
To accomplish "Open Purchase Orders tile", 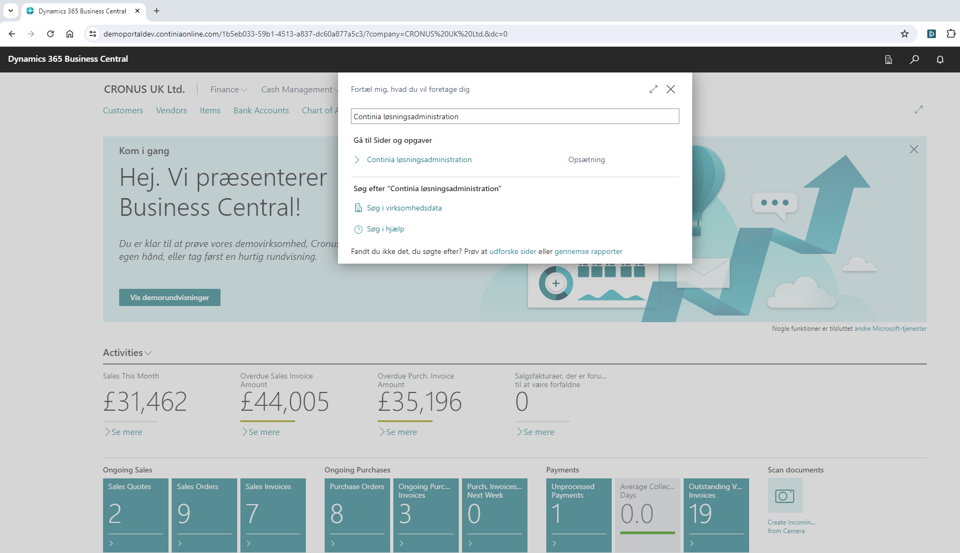I will coord(357,515).
